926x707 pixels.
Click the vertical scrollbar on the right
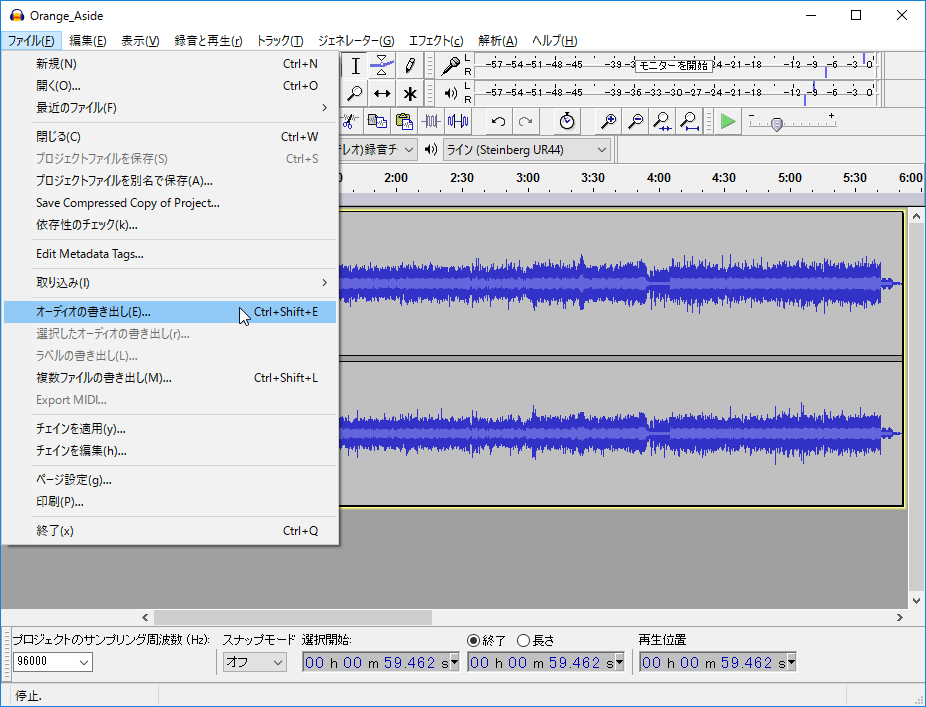[x=916, y=400]
